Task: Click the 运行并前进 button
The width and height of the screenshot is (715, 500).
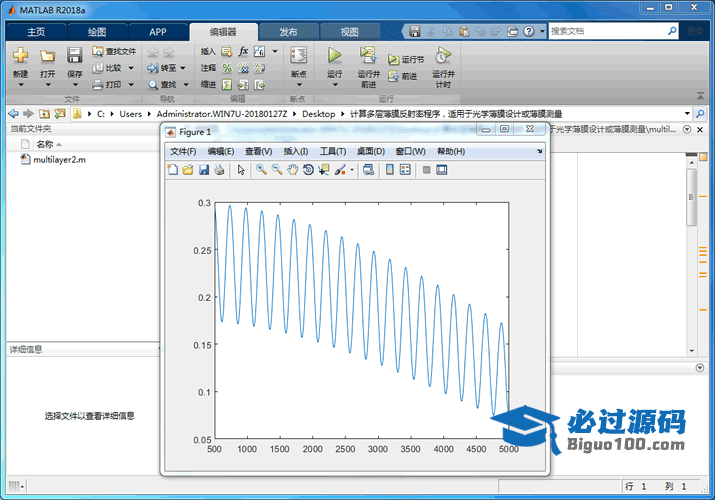Action: pos(368,67)
